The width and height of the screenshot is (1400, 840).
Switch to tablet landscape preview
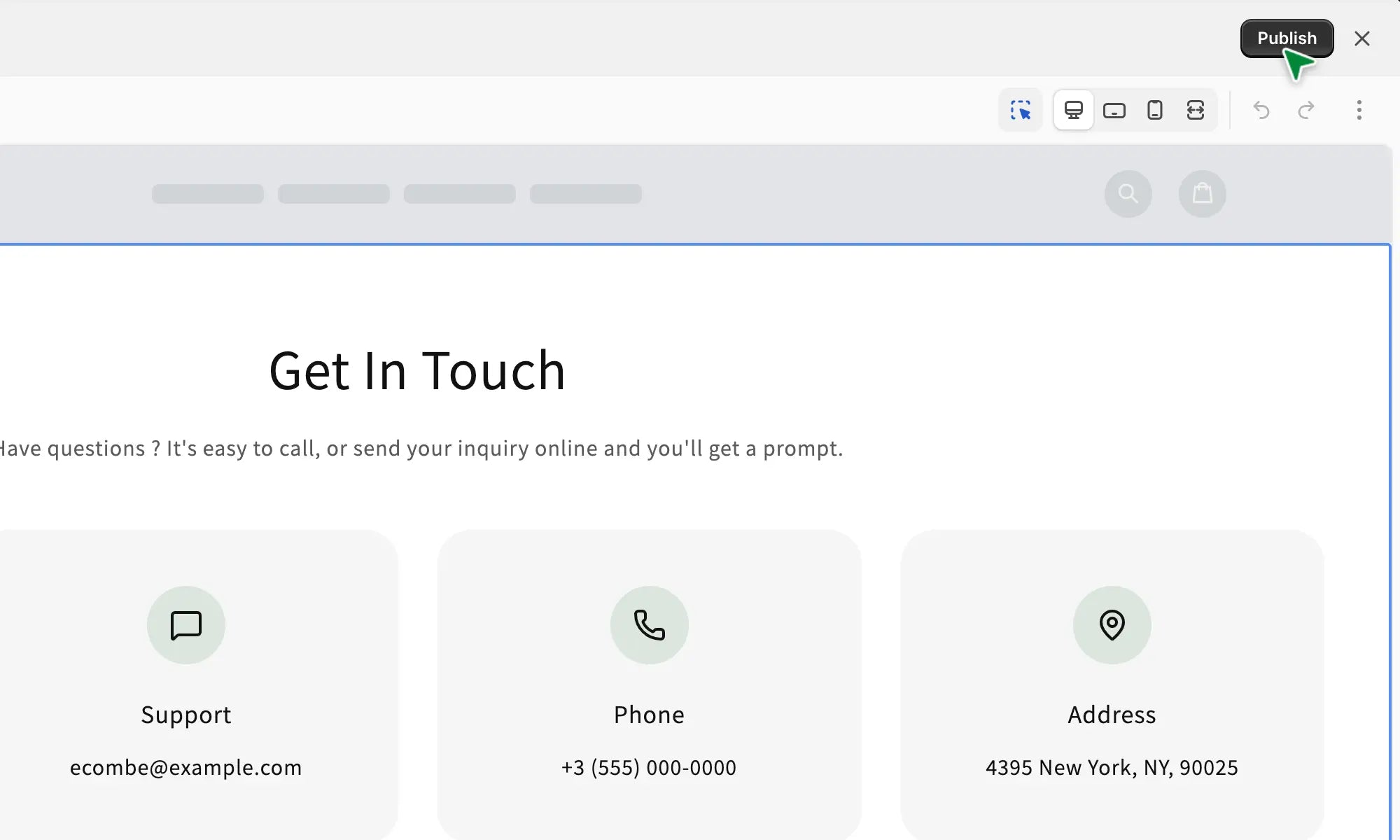tap(1114, 111)
